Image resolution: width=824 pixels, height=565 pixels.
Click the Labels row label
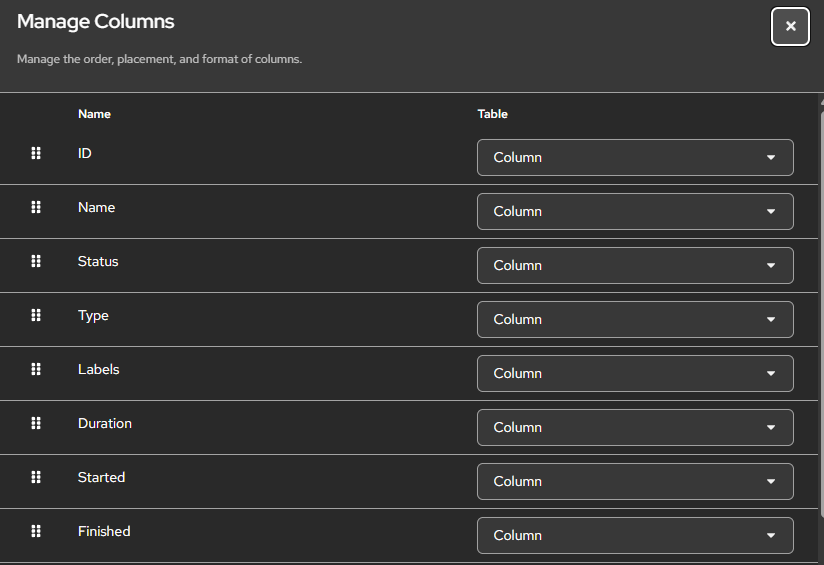pos(98,369)
